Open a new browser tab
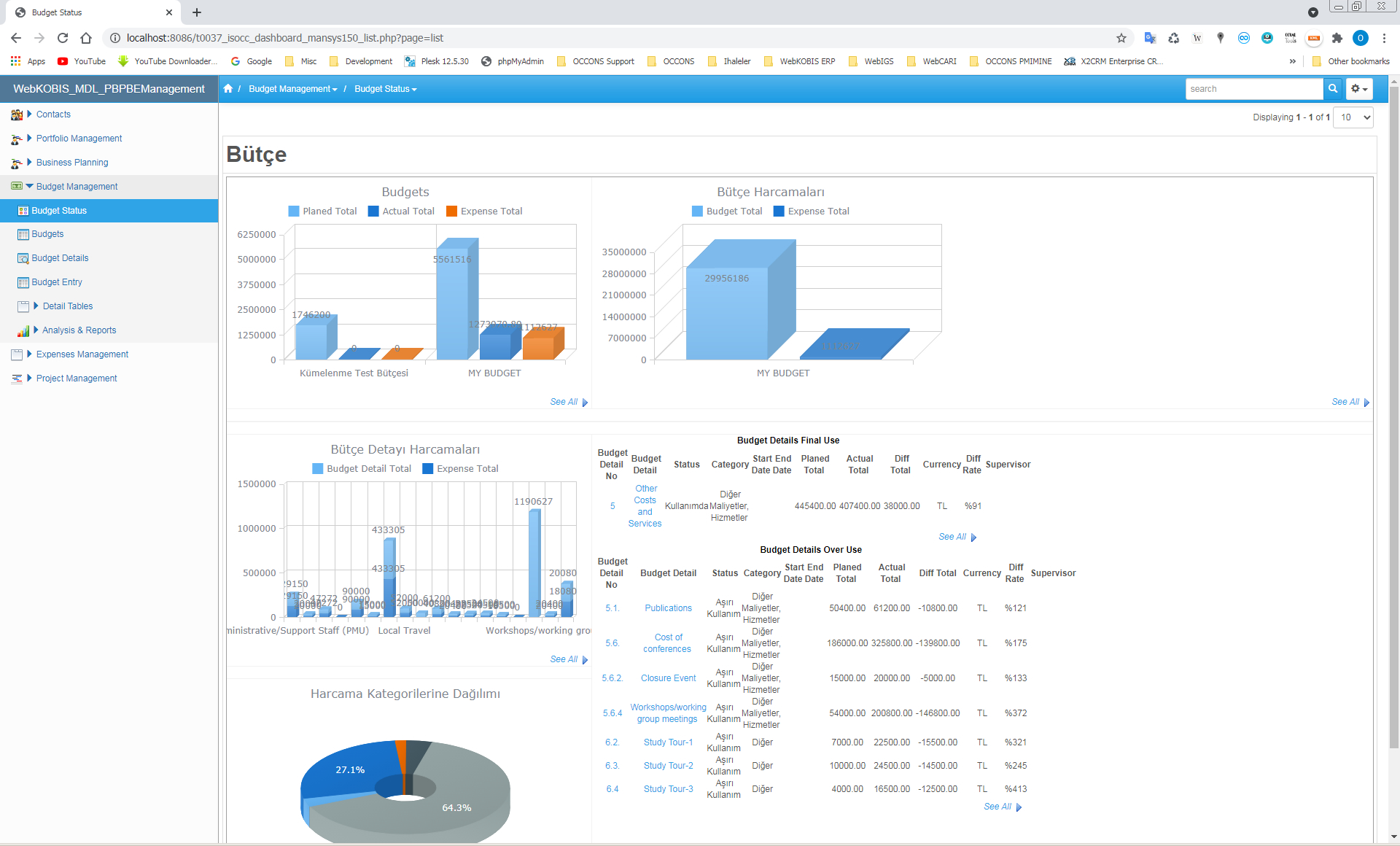The image size is (1400, 846). (x=197, y=12)
